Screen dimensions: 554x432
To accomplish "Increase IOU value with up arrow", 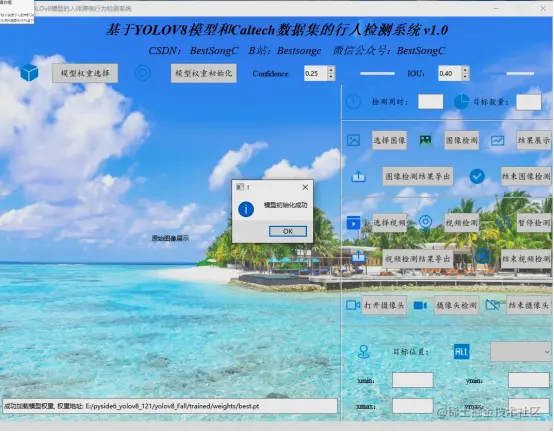I will click(x=465, y=70).
